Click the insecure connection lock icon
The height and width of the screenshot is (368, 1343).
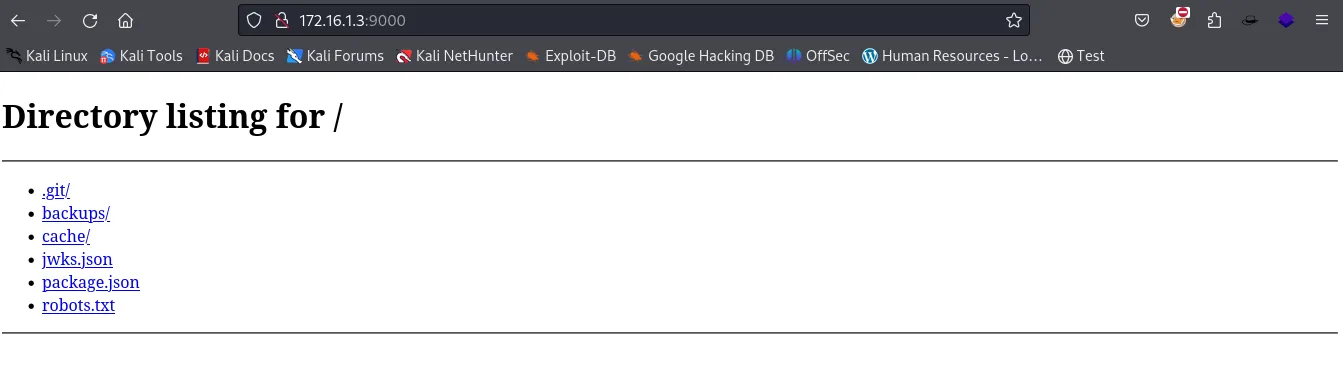pyautogui.click(x=281, y=20)
